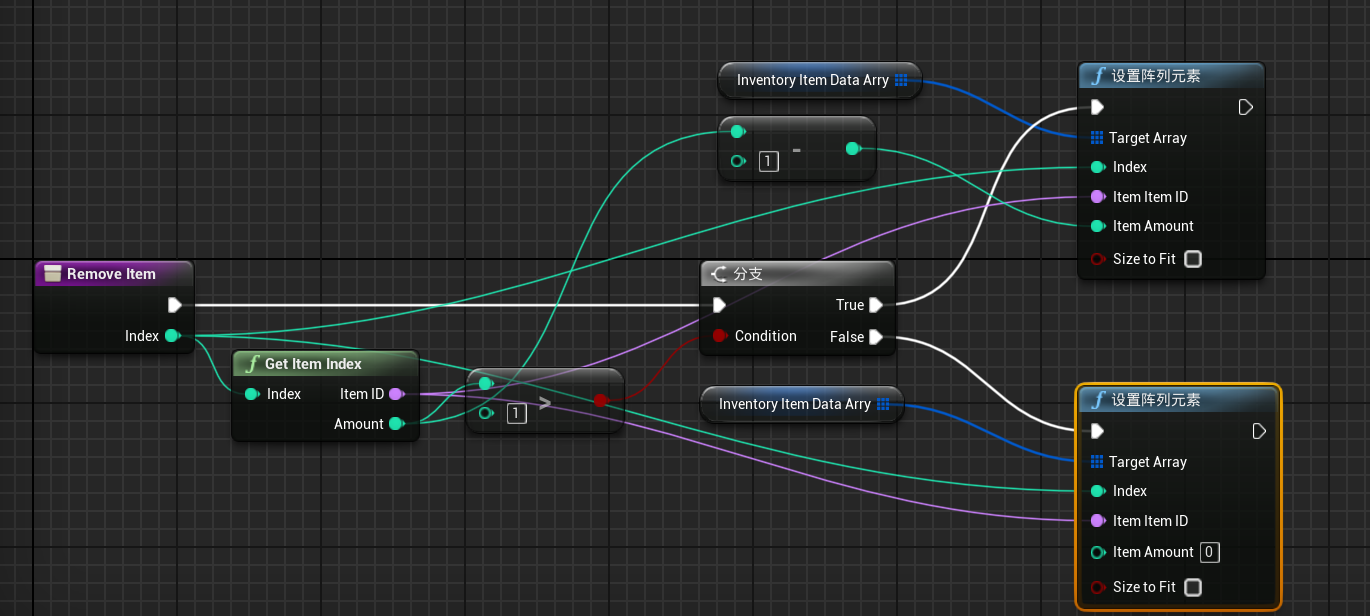Select the upper Inventory Item Data Arry variable node
Image resolution: width=1370 pixels, height=616 pixels.
click(820, 80)
